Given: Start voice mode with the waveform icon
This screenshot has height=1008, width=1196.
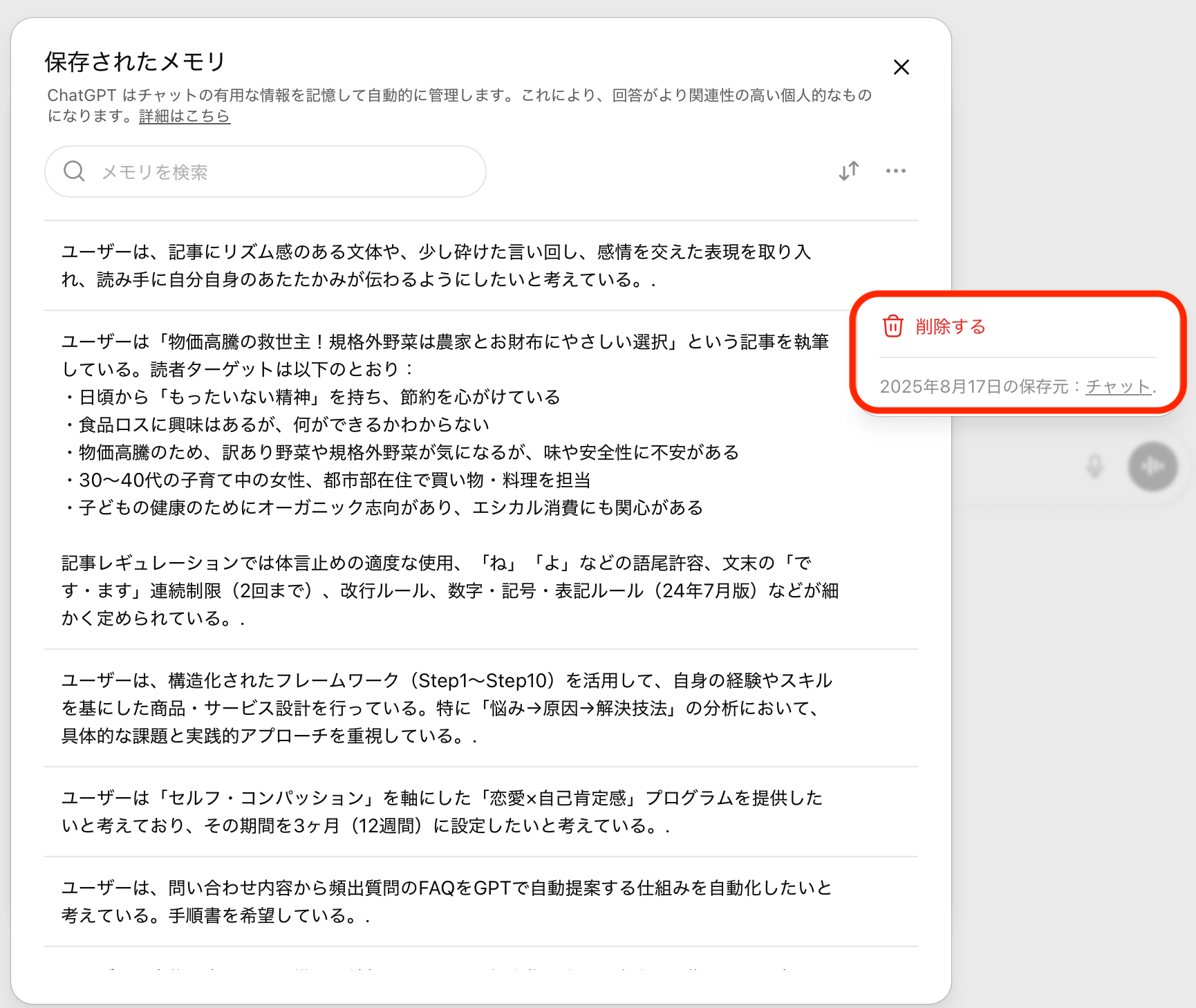Looking at the screenshot, I should 1152,467.
